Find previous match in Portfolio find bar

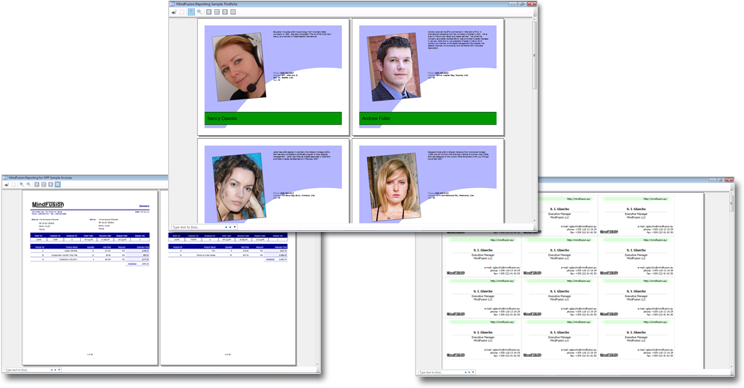point(226,227)
